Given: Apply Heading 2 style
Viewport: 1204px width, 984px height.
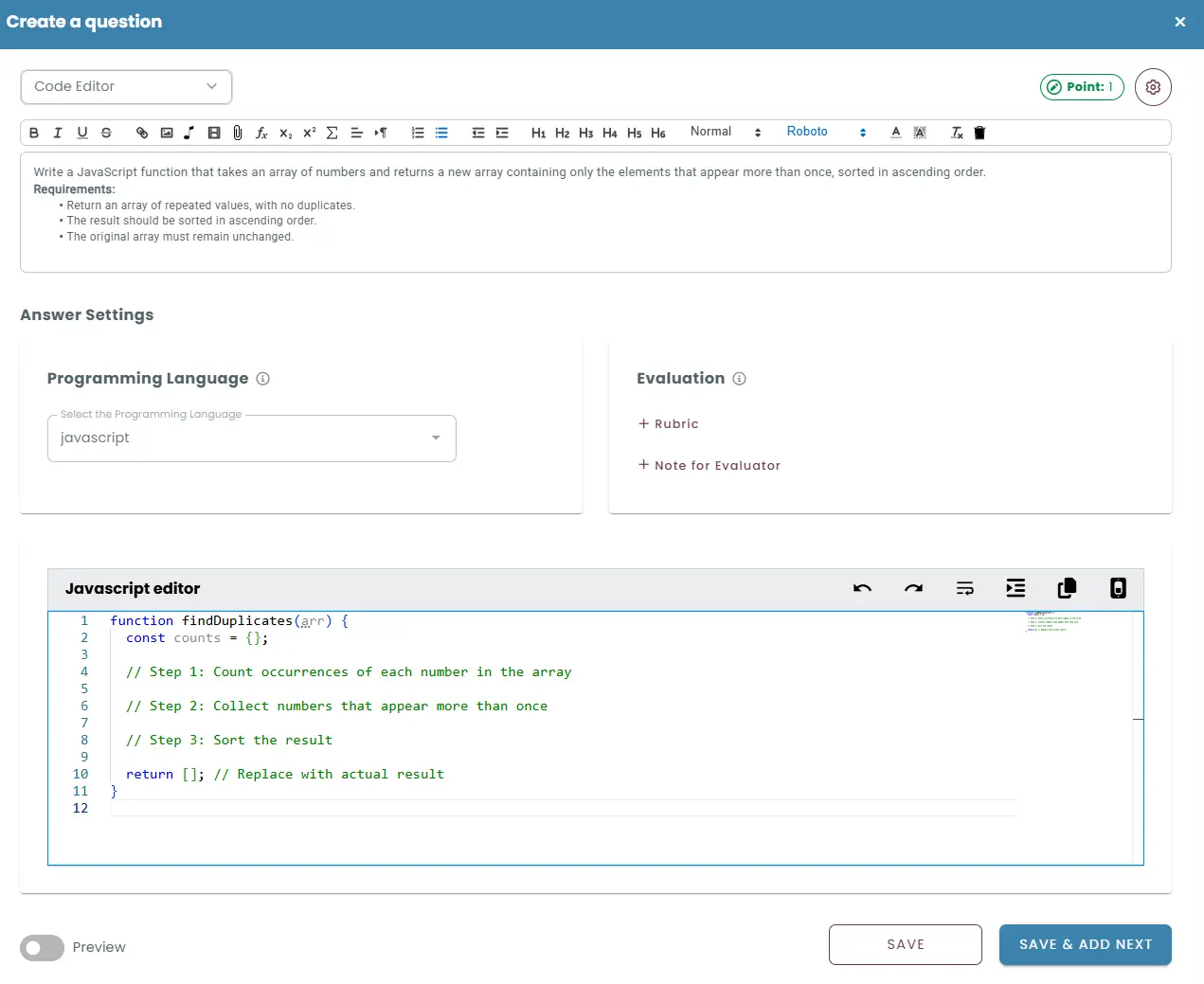Looking at the screenshot, I should (x=563, y=133).
